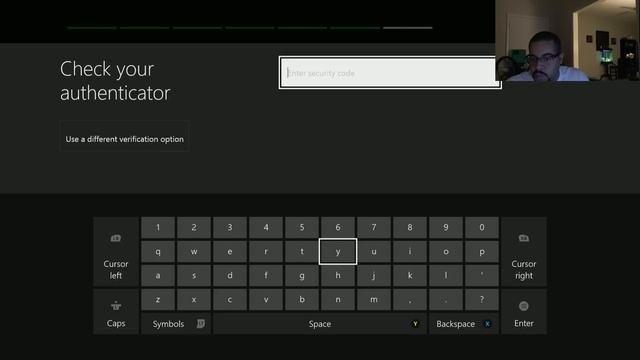The image size is (640, 360).
Task: Tap the 3 key
Action: [230, 227]
